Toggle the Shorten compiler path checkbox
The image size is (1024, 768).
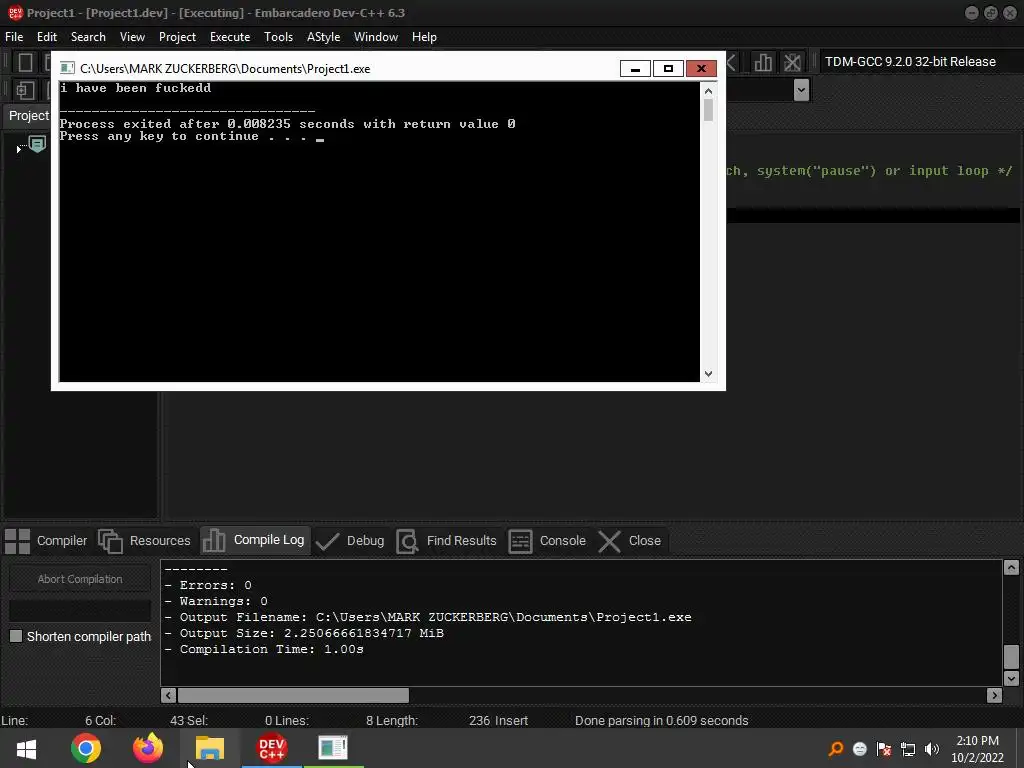[16, 636]
